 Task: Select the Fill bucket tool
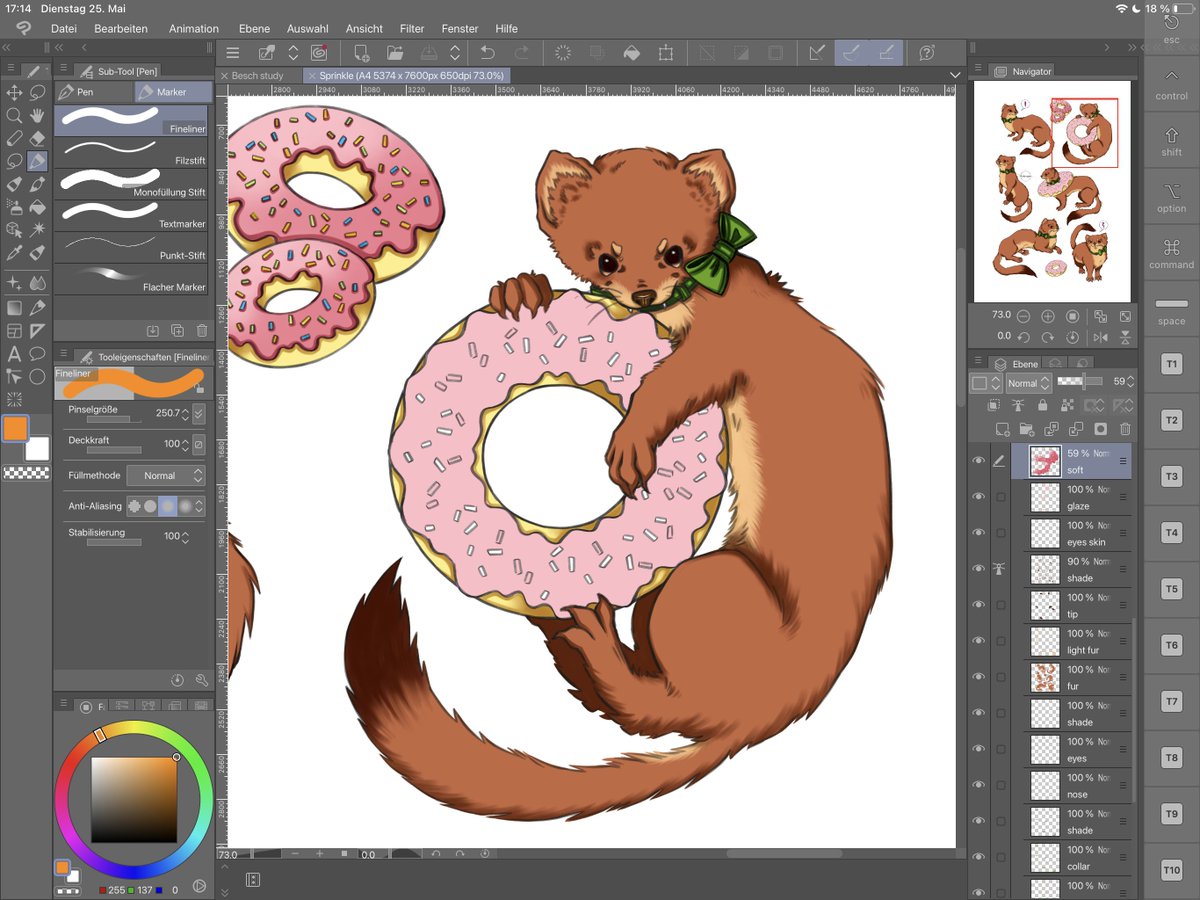[x=37, y=208]
